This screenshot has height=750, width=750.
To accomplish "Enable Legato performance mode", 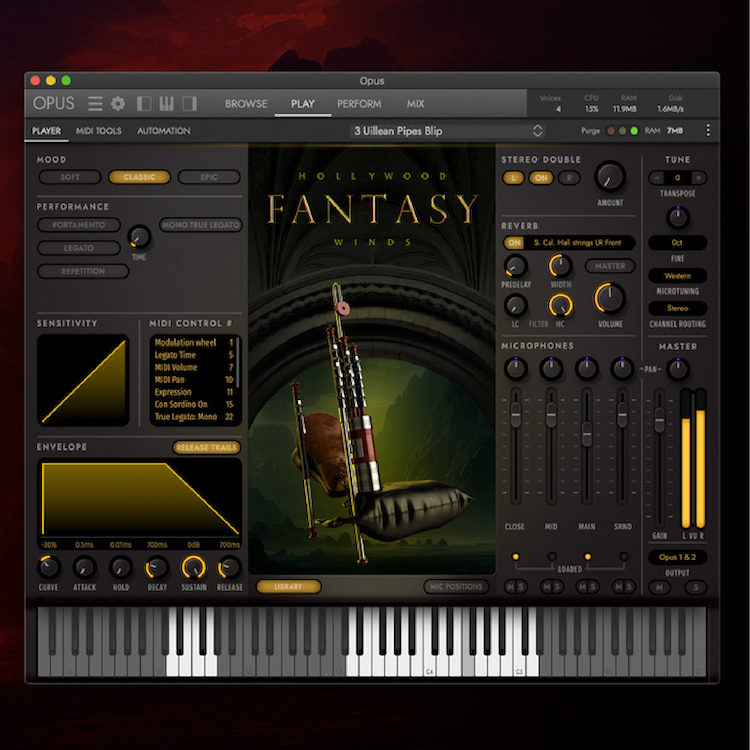I will pos(79,248).
